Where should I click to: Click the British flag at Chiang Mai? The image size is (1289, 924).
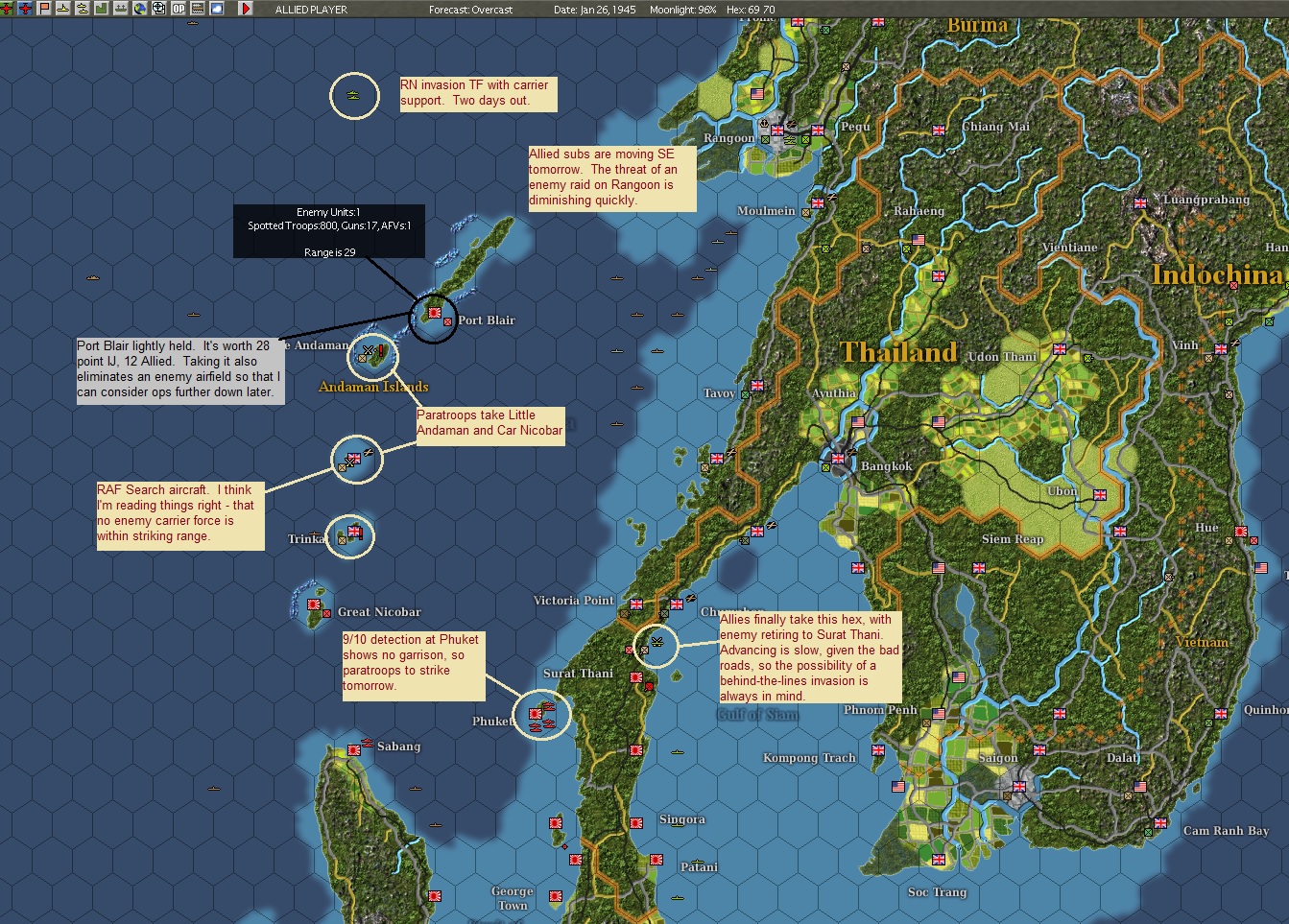[x=939, y=130]
